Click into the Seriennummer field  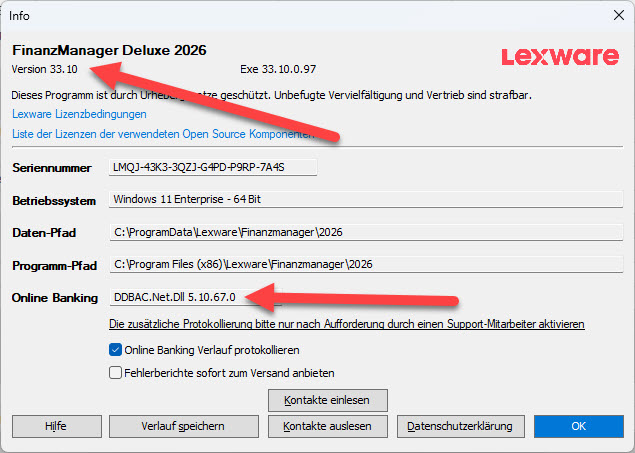(212, 167)
